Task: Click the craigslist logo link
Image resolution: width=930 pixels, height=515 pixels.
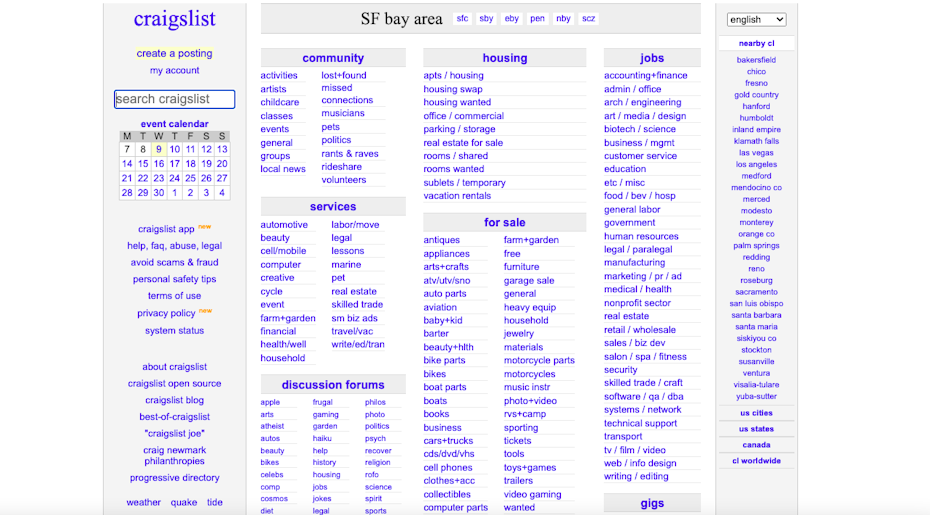Action: [174, 20]
